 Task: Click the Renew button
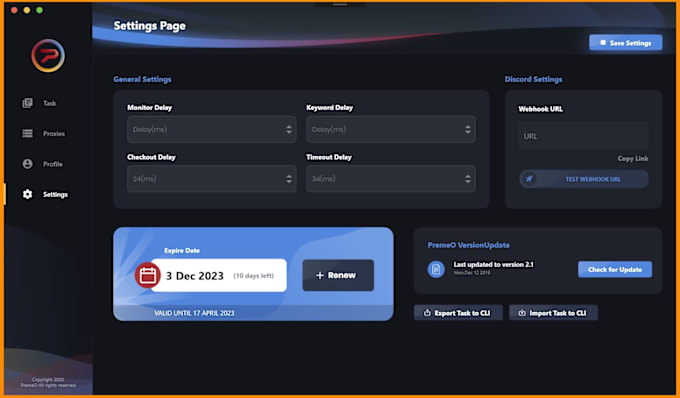338,275
